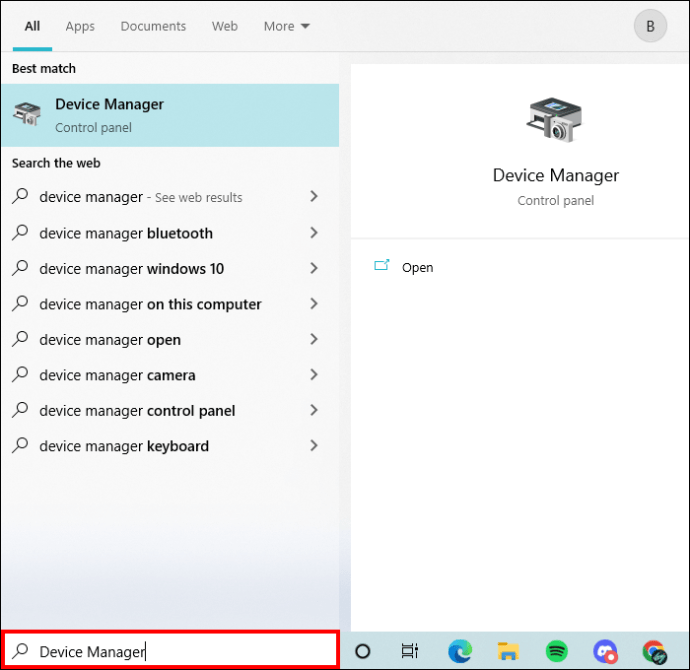Click magnifier icon beside 'device manager windows 10'
This screenshot has height=670, width=690.
point(20,268)
